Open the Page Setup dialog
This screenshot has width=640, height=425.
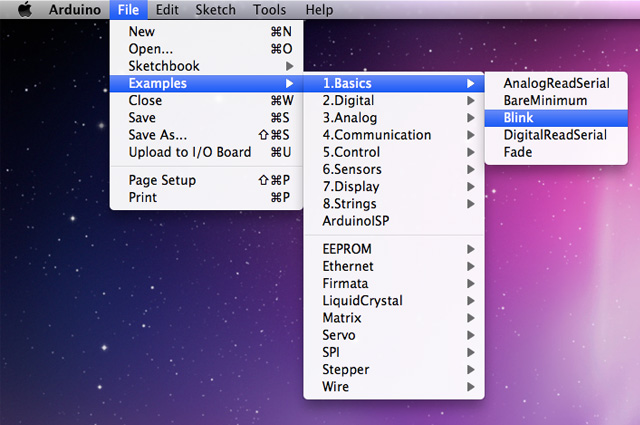(x=162, y=180)
